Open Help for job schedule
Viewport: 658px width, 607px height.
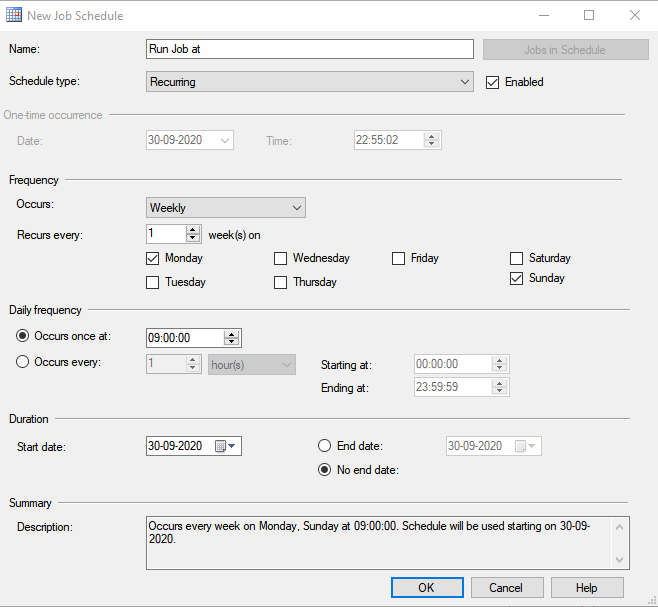(x=587, y=587)
